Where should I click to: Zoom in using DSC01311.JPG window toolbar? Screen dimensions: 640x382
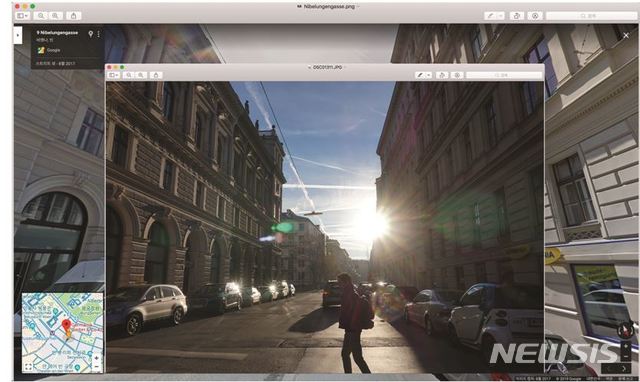(141, 75)
